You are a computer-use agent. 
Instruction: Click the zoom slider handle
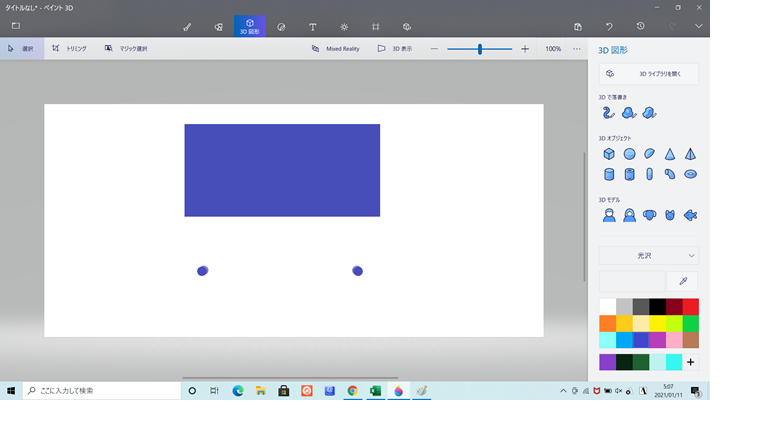point(480,48)
